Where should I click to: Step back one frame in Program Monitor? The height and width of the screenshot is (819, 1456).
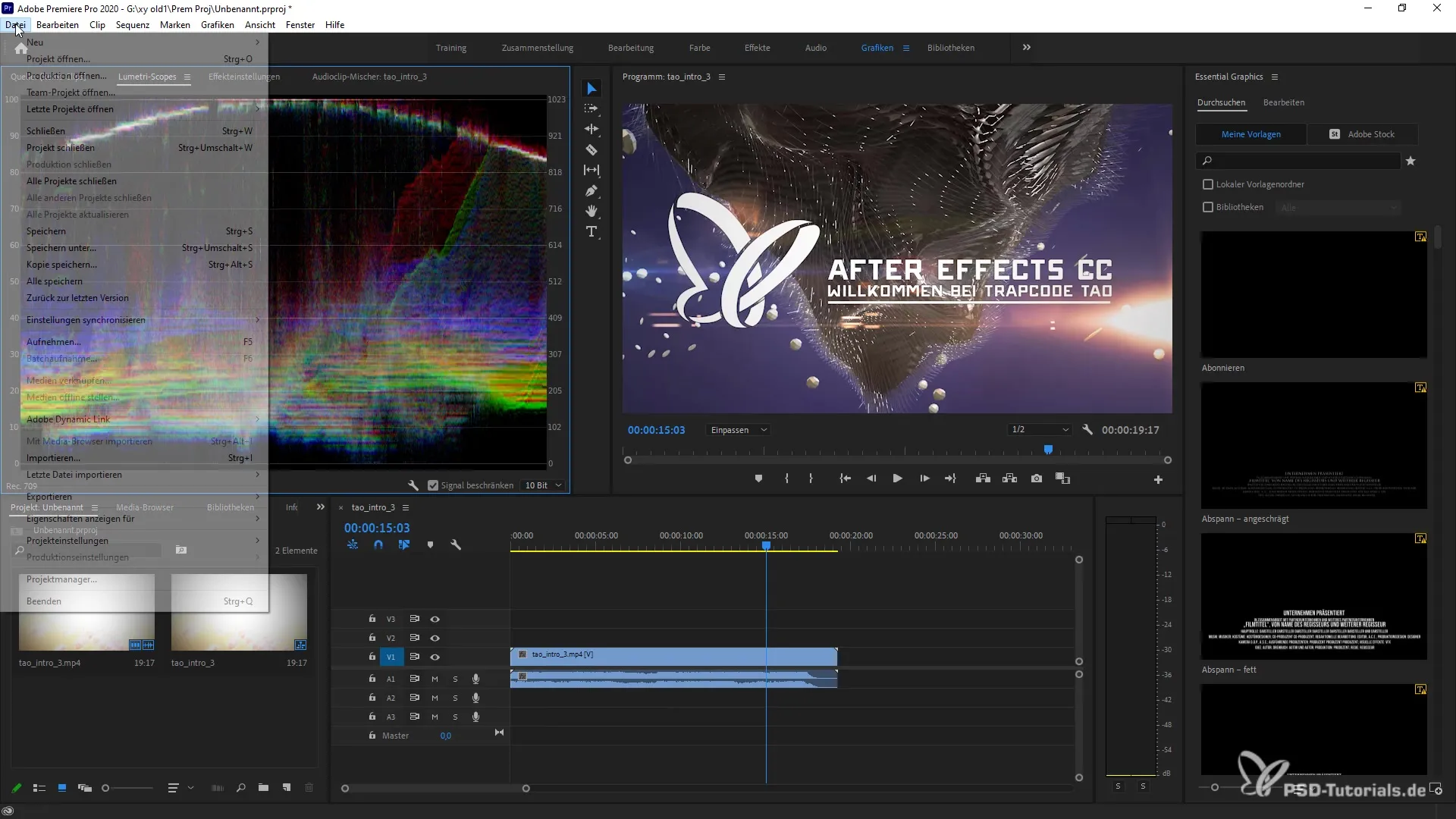[871, 479]
